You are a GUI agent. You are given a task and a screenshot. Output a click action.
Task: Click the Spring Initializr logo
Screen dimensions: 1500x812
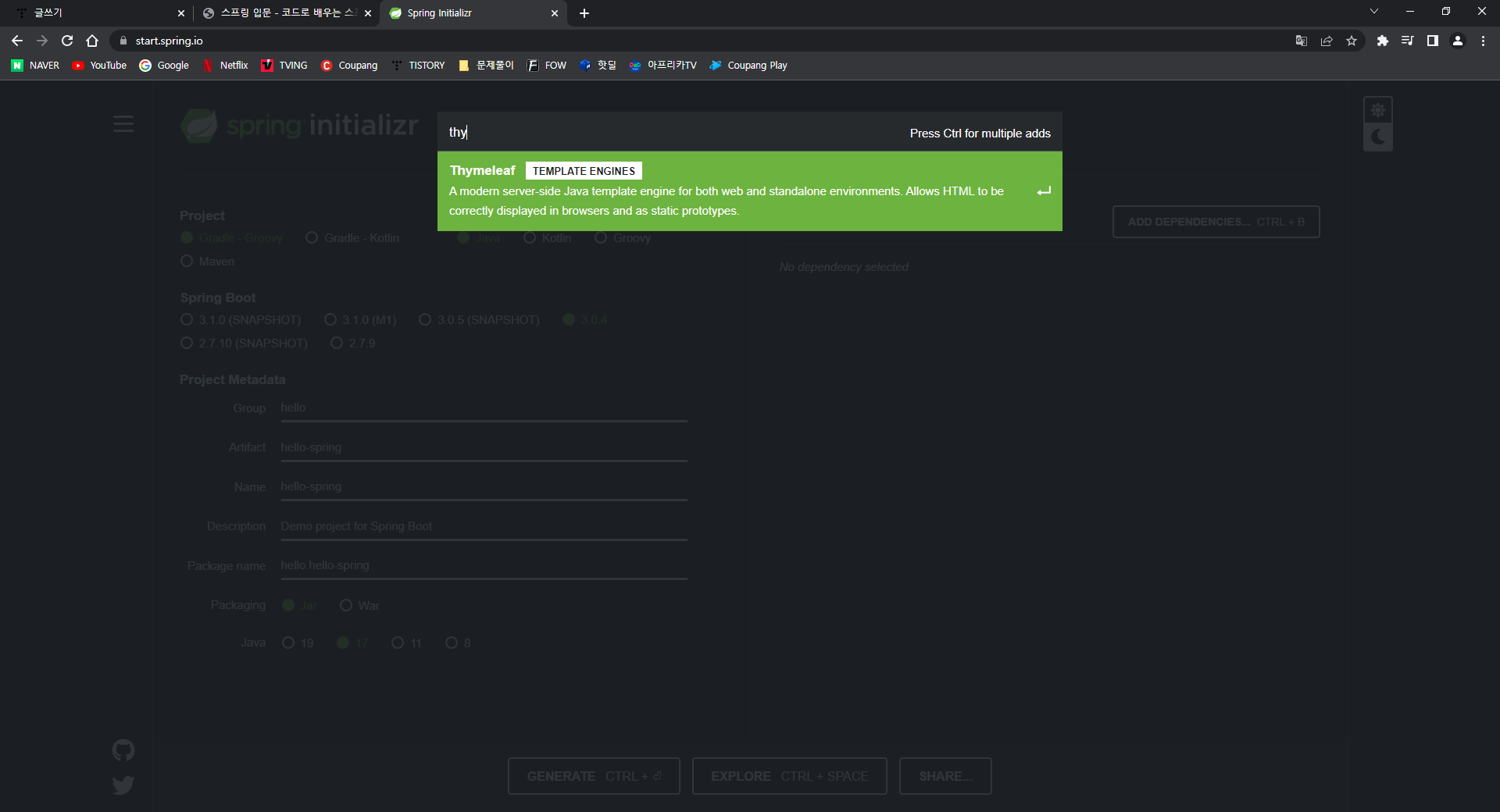[x=299, y=125]
